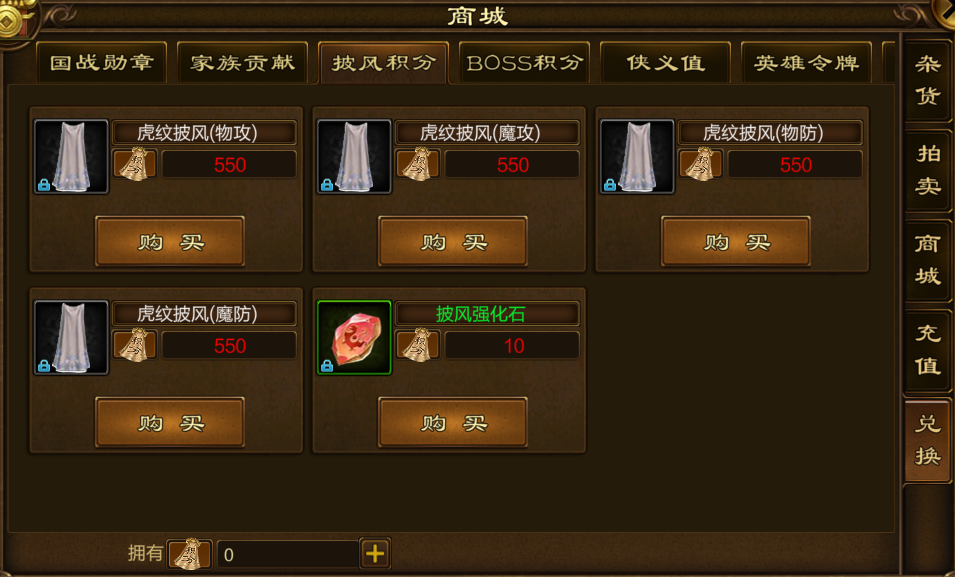This screenshot has height=577, width=955.
Task: Click points currency icon under 披风强化石
Action: tap(418, 345)
